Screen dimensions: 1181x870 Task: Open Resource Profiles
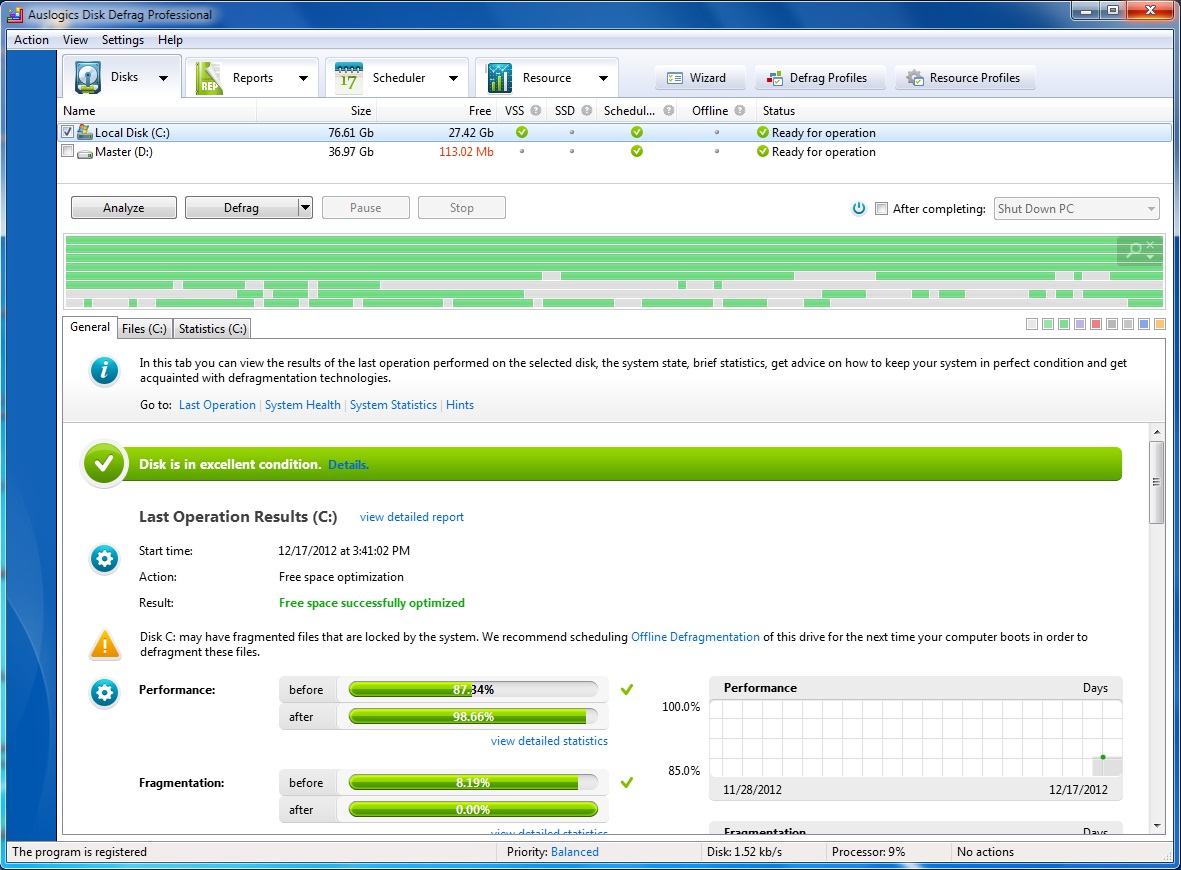964,78
